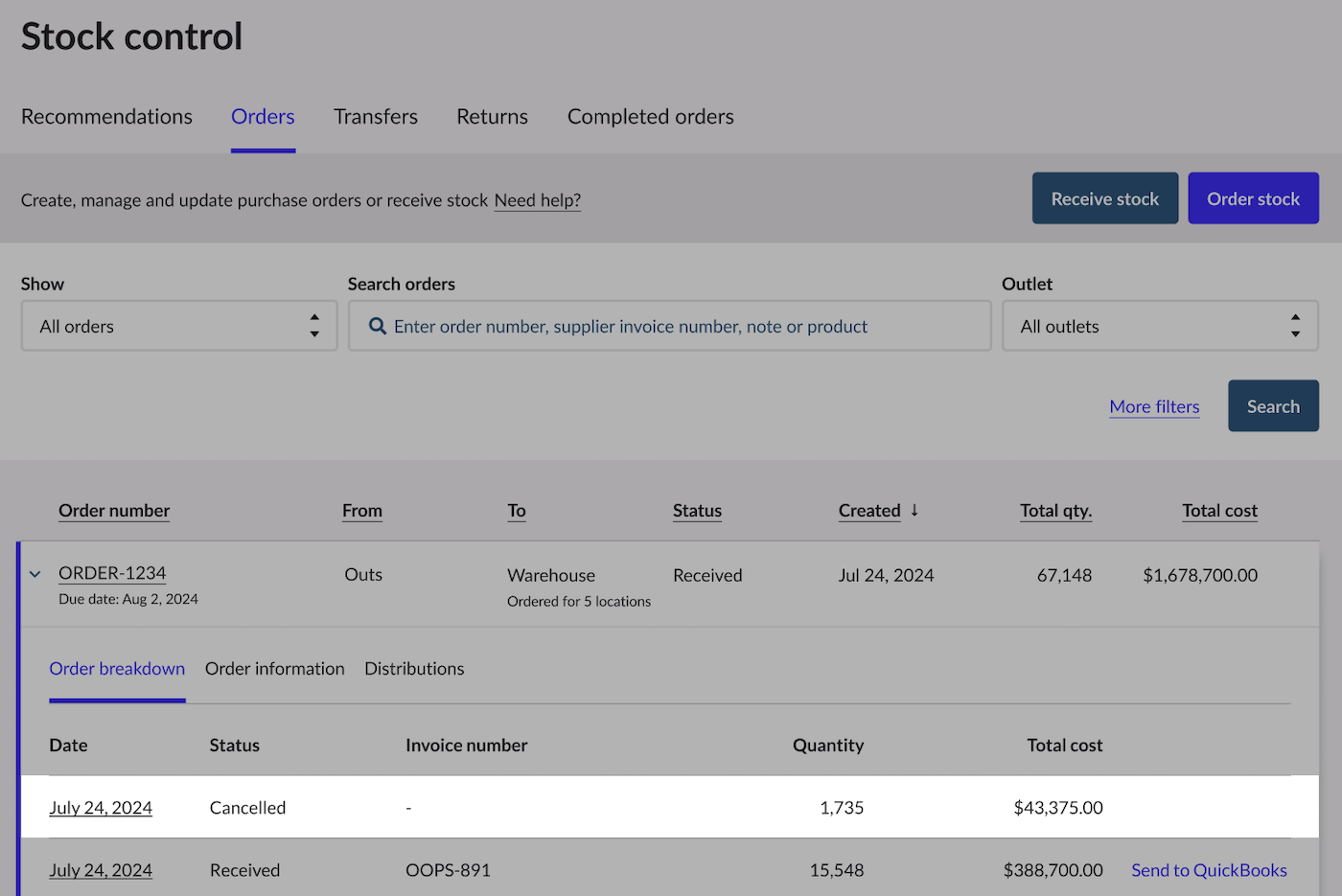Viewport: 1342px width, 896px height.
Task: Focus the Search orders input field
Action: pos(671,327)
